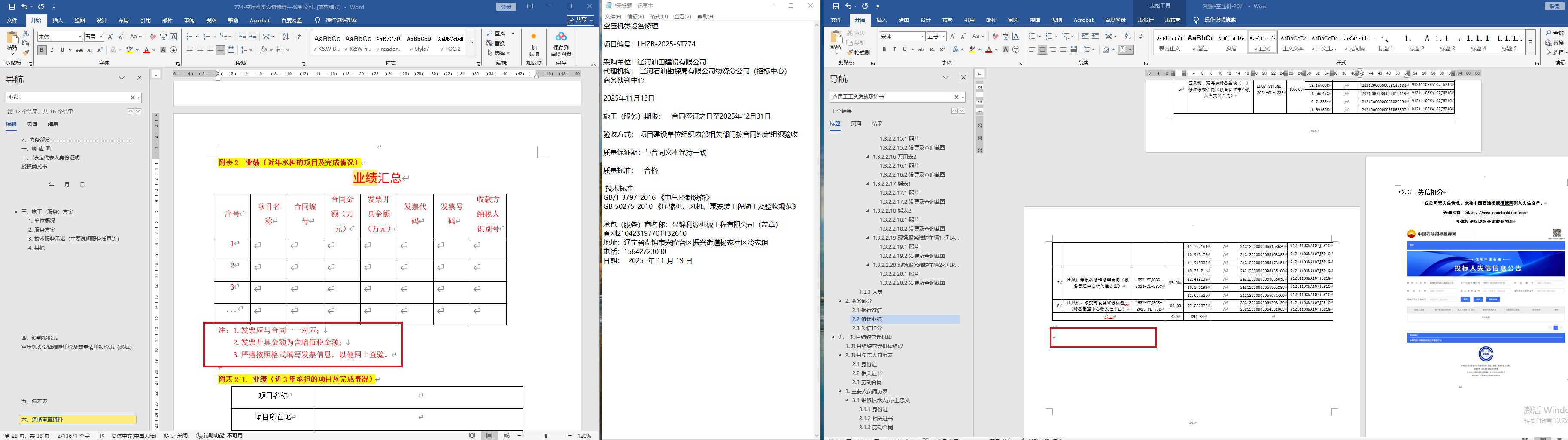Toggle Subscript in the 利源-空压机-20开 ribbon

tap(933, 50)
